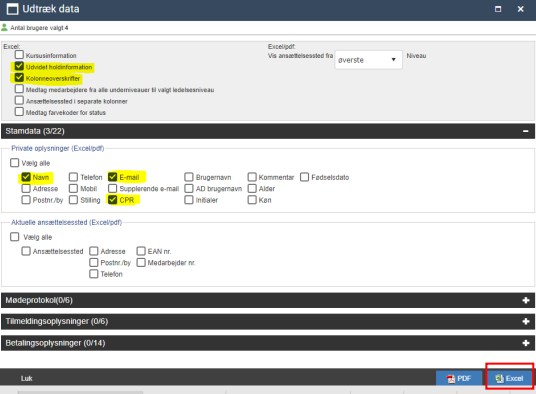Uncheck the CPR checkbox
The height and width of the screenshot is (394, 536).
click(112, 200)
